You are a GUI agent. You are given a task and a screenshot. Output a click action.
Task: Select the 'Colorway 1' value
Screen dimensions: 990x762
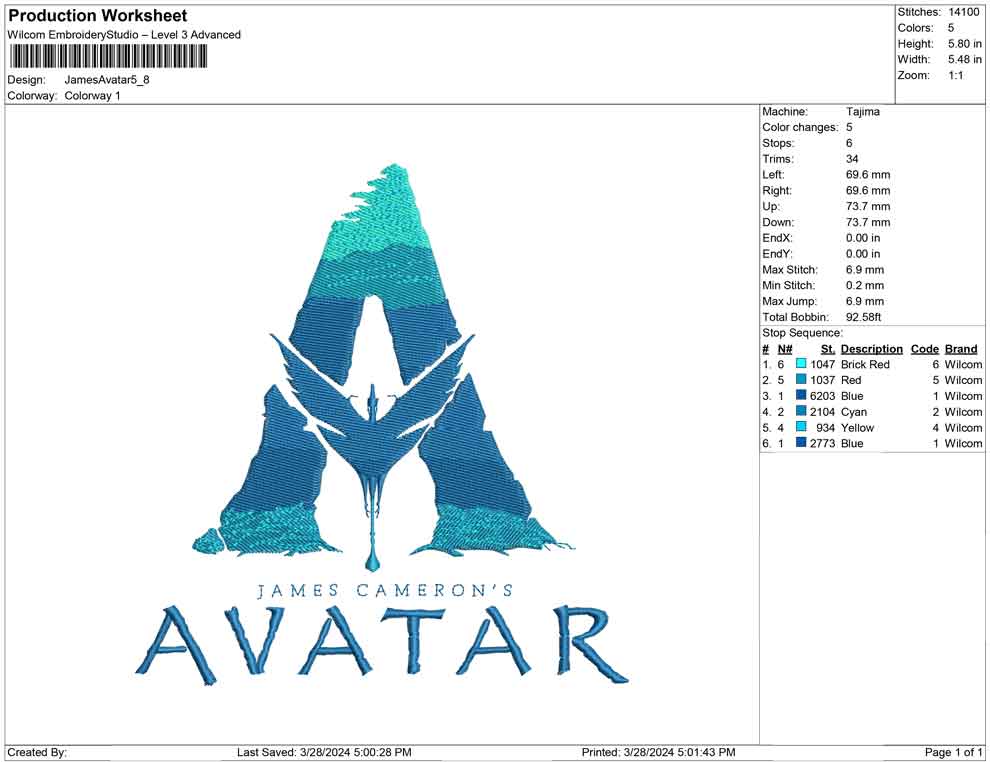coord(92,96)
